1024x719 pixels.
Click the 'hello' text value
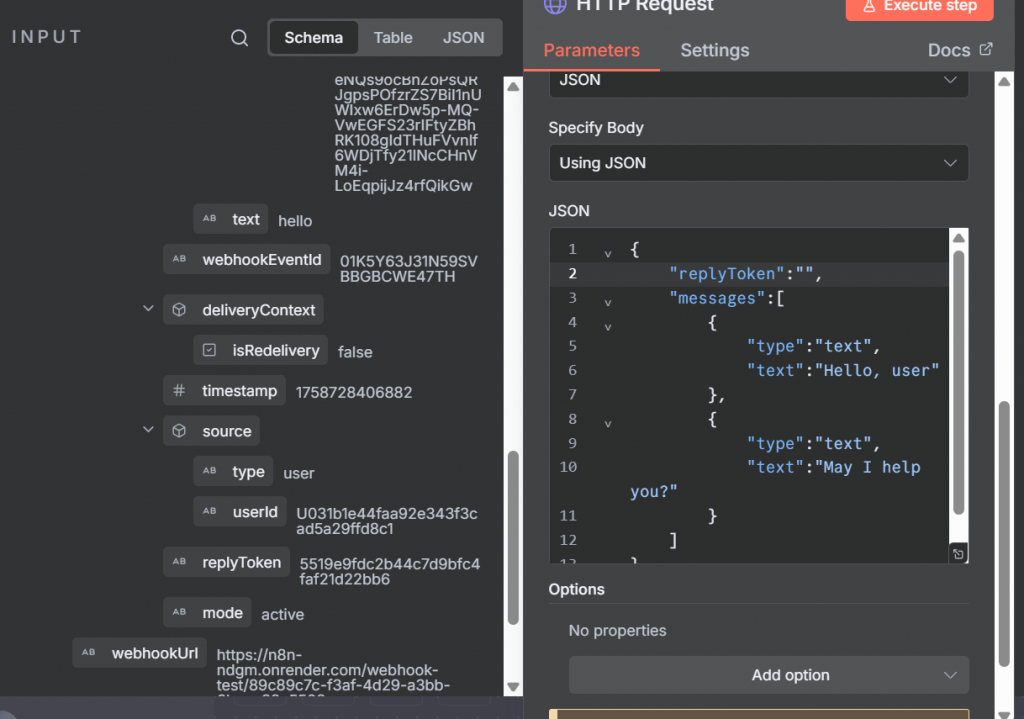pos(295,221)
